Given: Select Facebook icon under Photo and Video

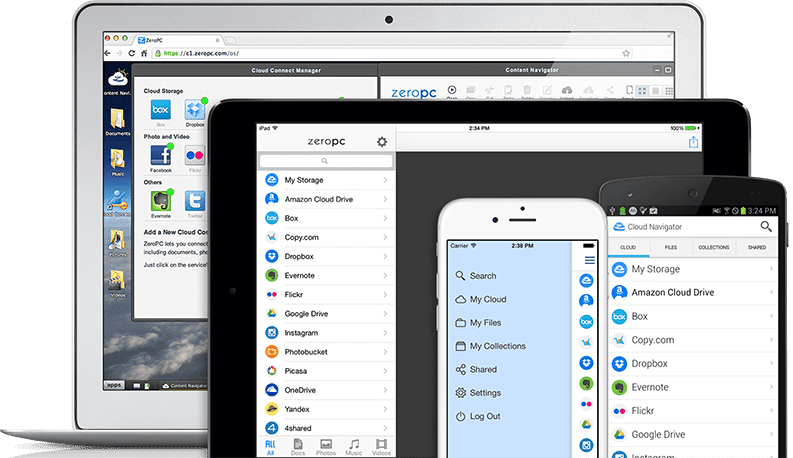Looking at the screenshot, I should [161, 156].
